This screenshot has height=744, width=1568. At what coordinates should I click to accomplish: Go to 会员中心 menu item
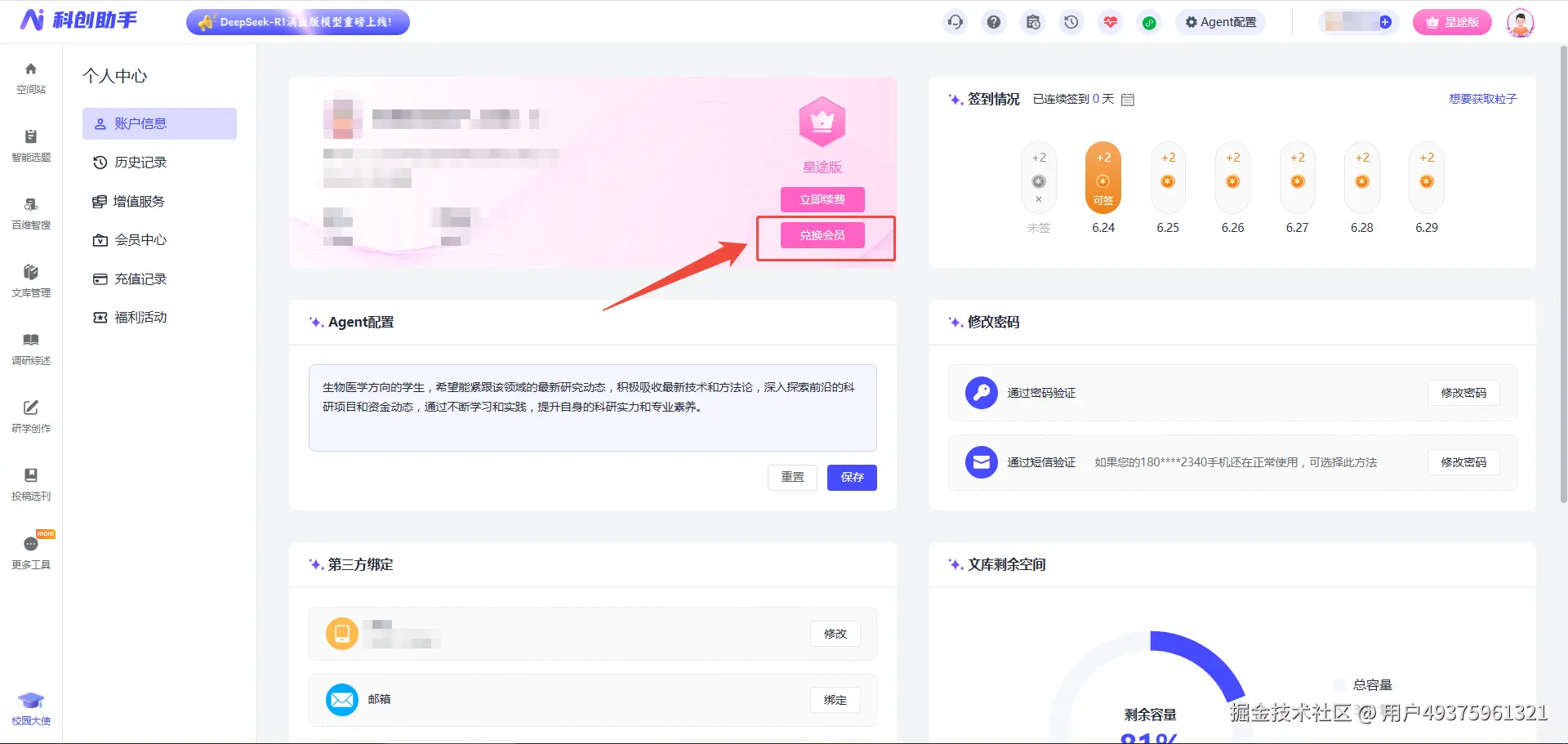pyautogui.click(x=159, y=239)
